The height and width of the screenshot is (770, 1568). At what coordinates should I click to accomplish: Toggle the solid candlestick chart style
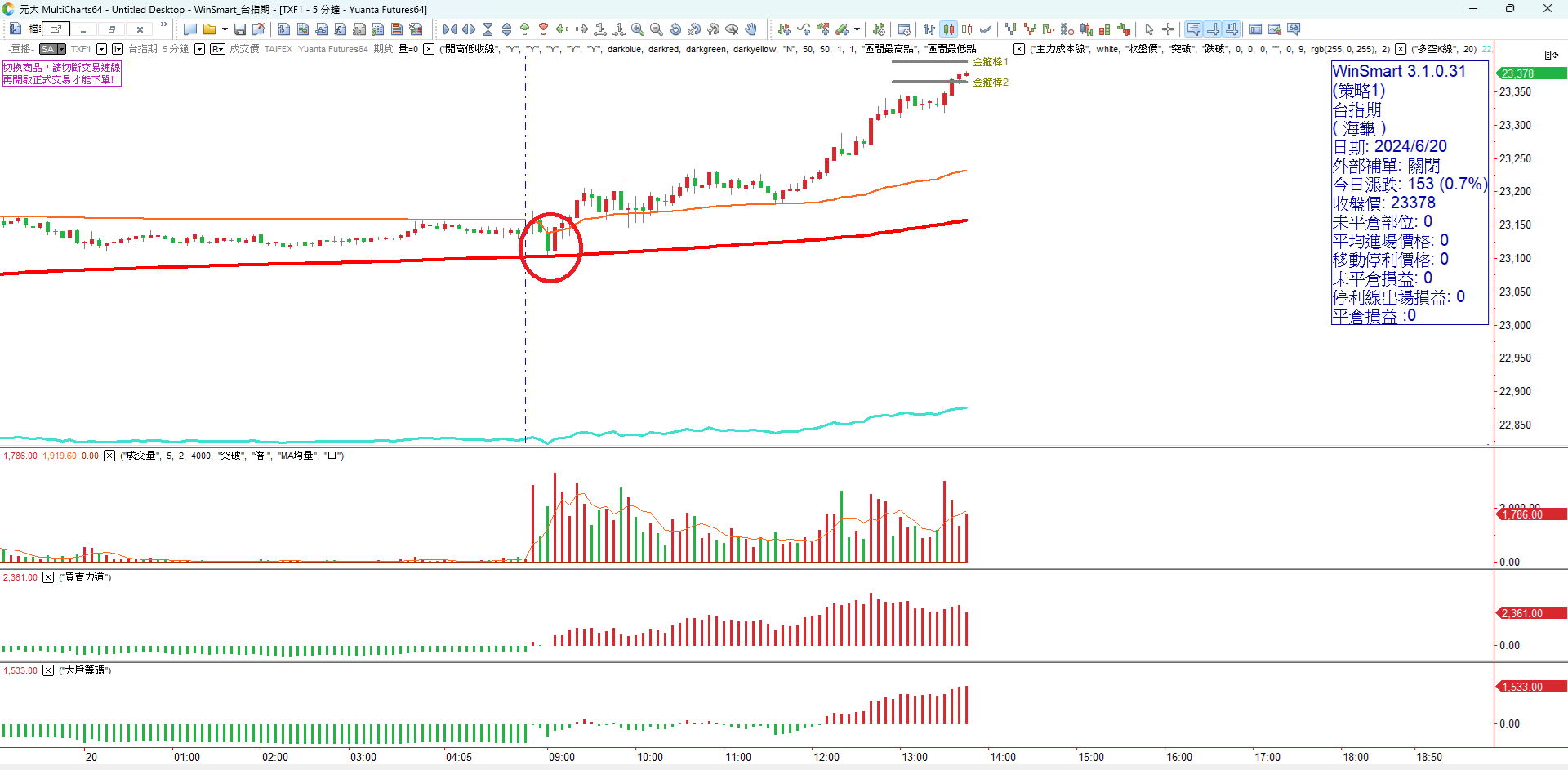point(949,29)
